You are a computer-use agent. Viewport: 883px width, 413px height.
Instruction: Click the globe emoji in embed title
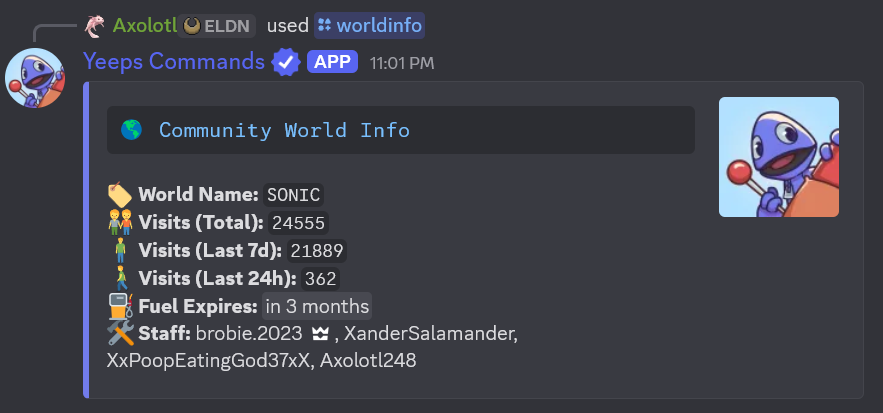131,130
